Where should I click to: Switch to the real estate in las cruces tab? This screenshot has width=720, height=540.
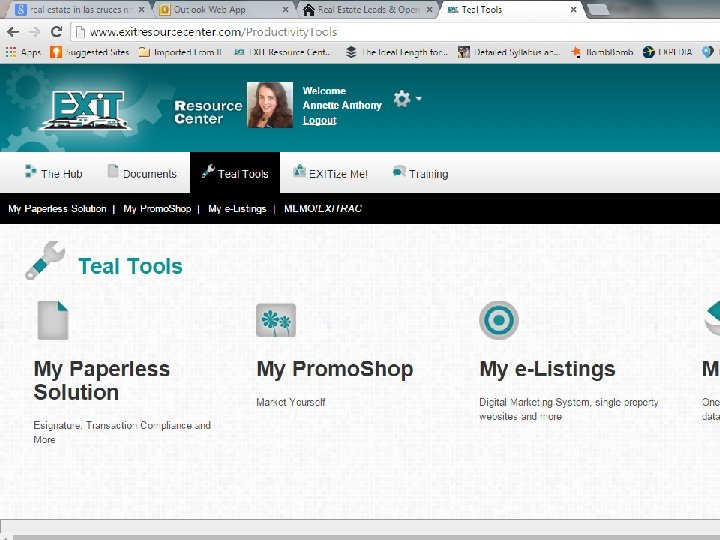click(x=78, y=10)
